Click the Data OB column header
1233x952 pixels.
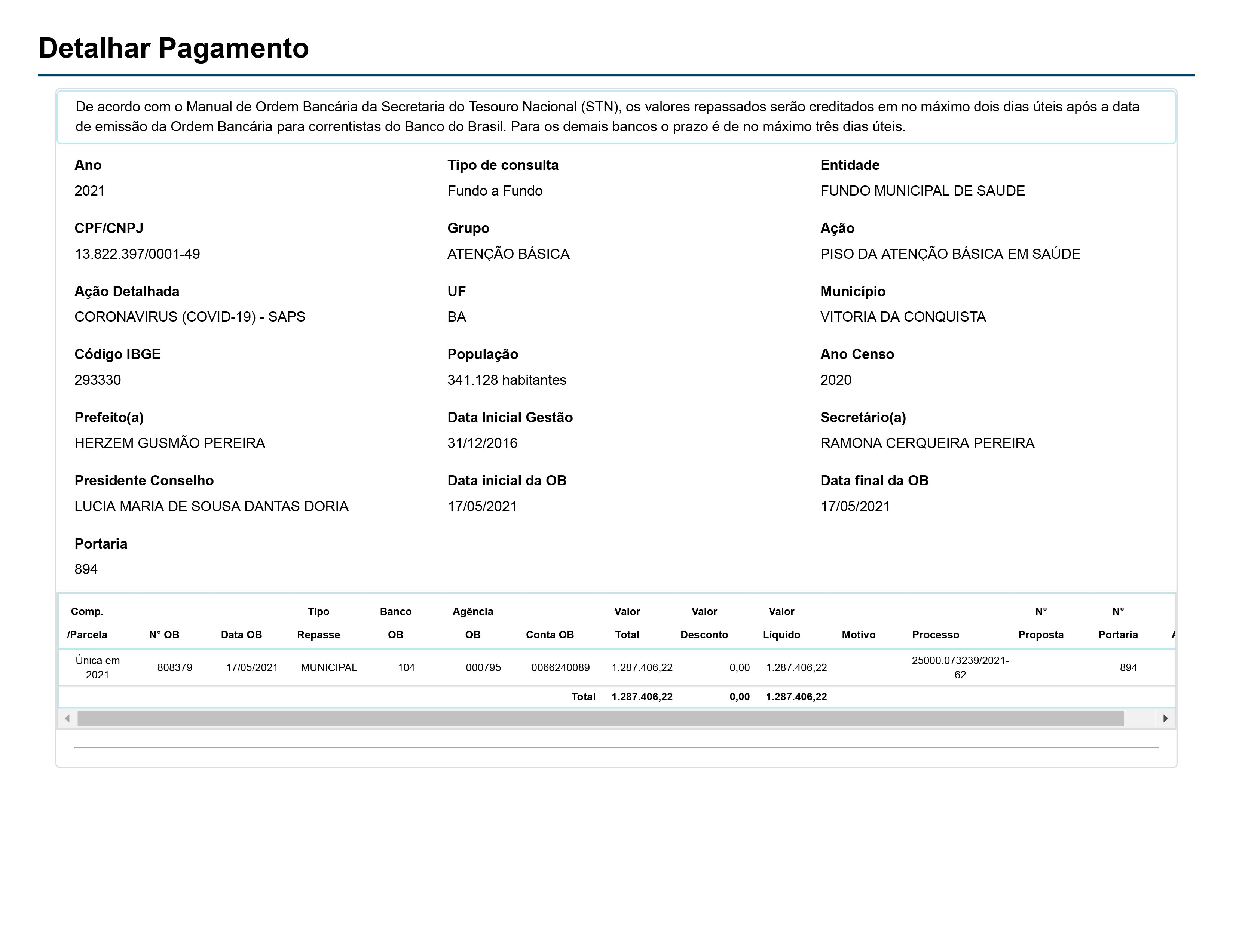click(x=241, y=634)
